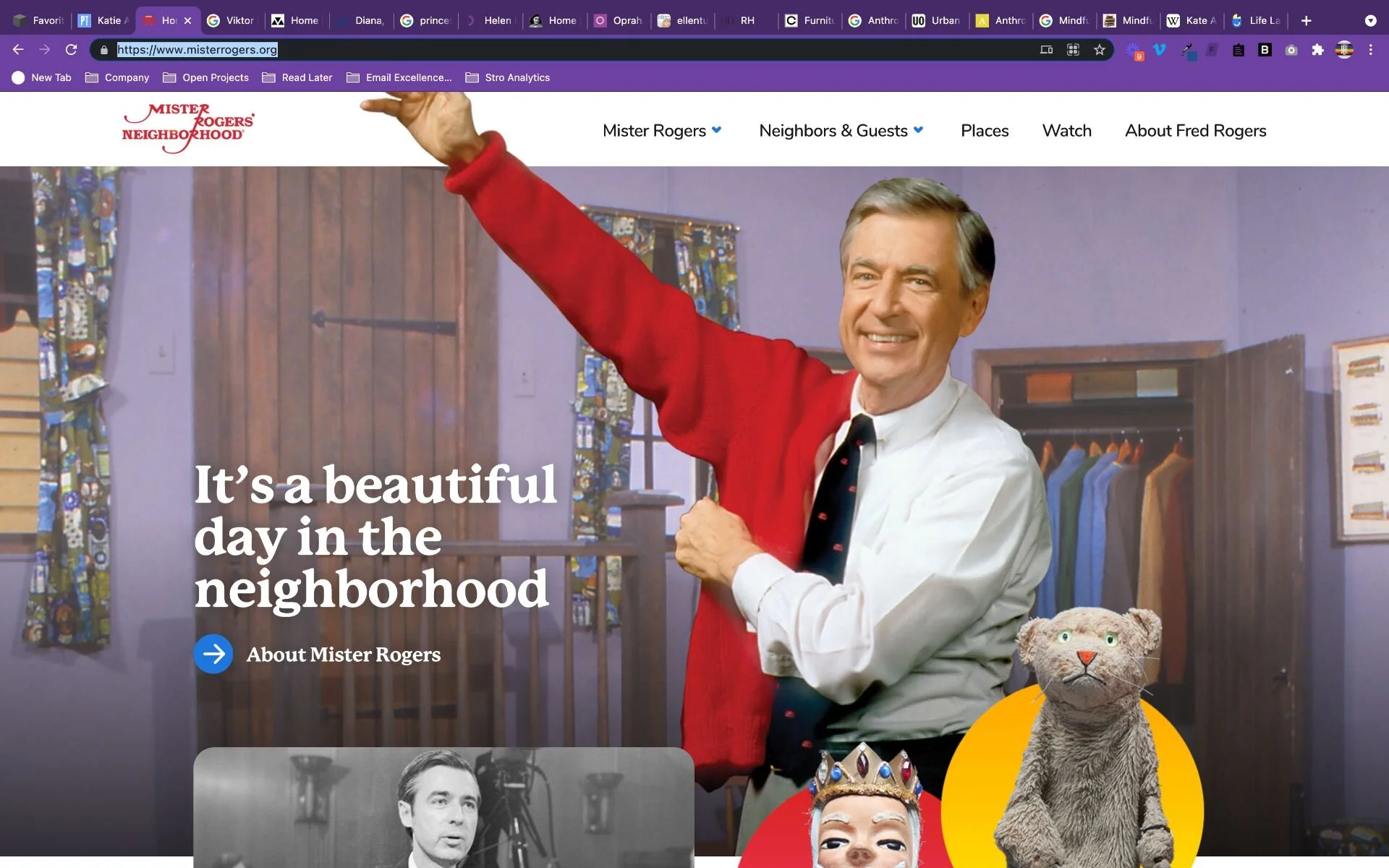Image resolution: width=1389 pixels, height=868 pixels.
Task: Open the tab search dropdown arrow
Action: pos(1370,21)
